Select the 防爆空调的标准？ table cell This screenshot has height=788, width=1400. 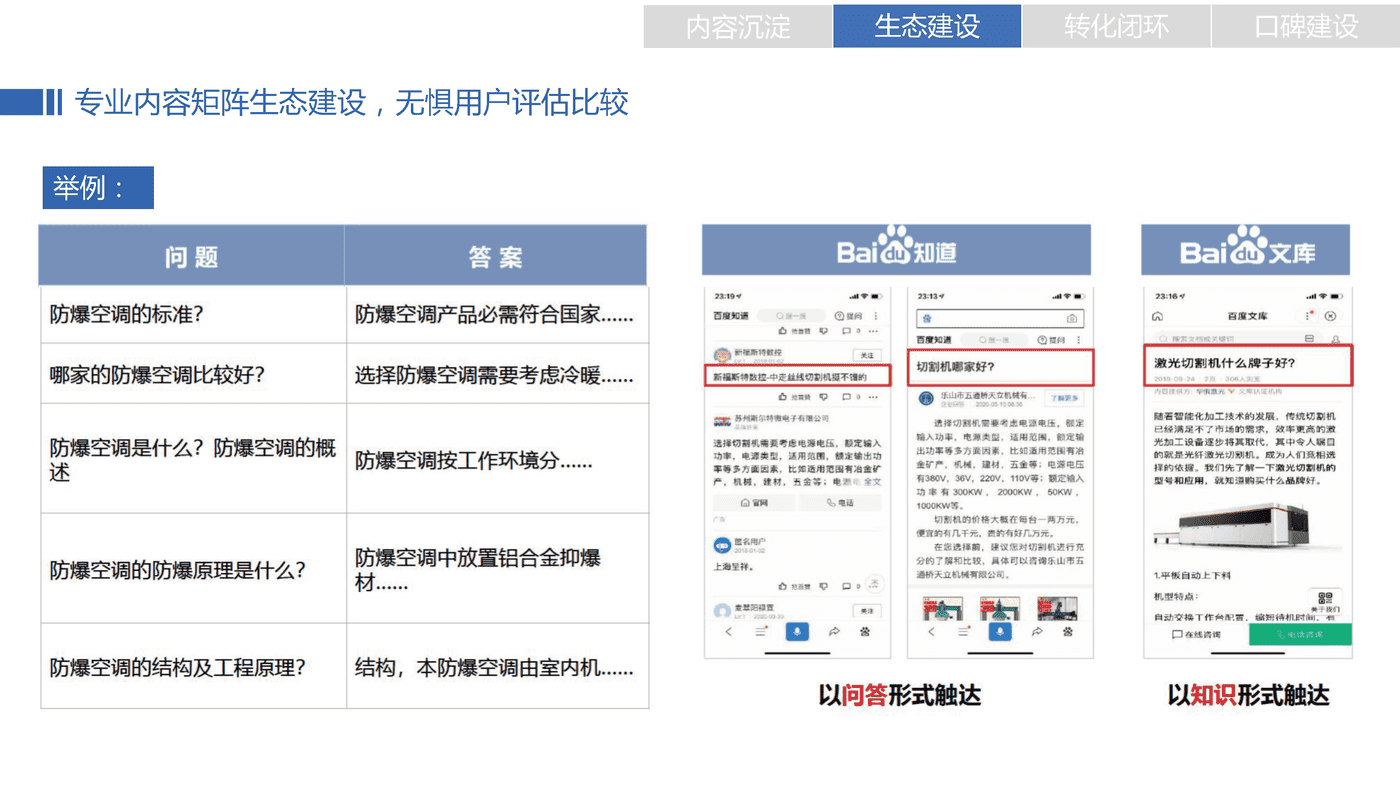click(193, 314)
